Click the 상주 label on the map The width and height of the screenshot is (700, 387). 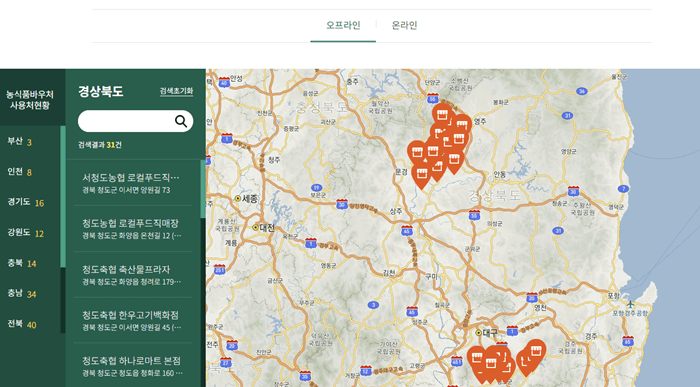click(396, 212)
